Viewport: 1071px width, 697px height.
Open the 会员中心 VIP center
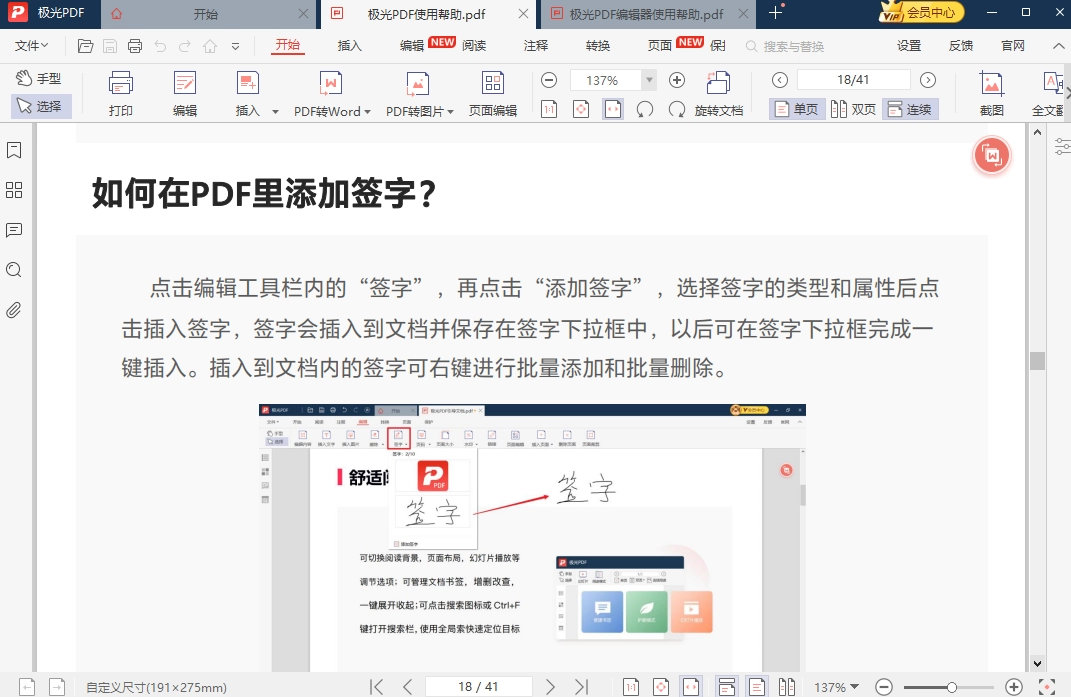click(x=921, y=12)
